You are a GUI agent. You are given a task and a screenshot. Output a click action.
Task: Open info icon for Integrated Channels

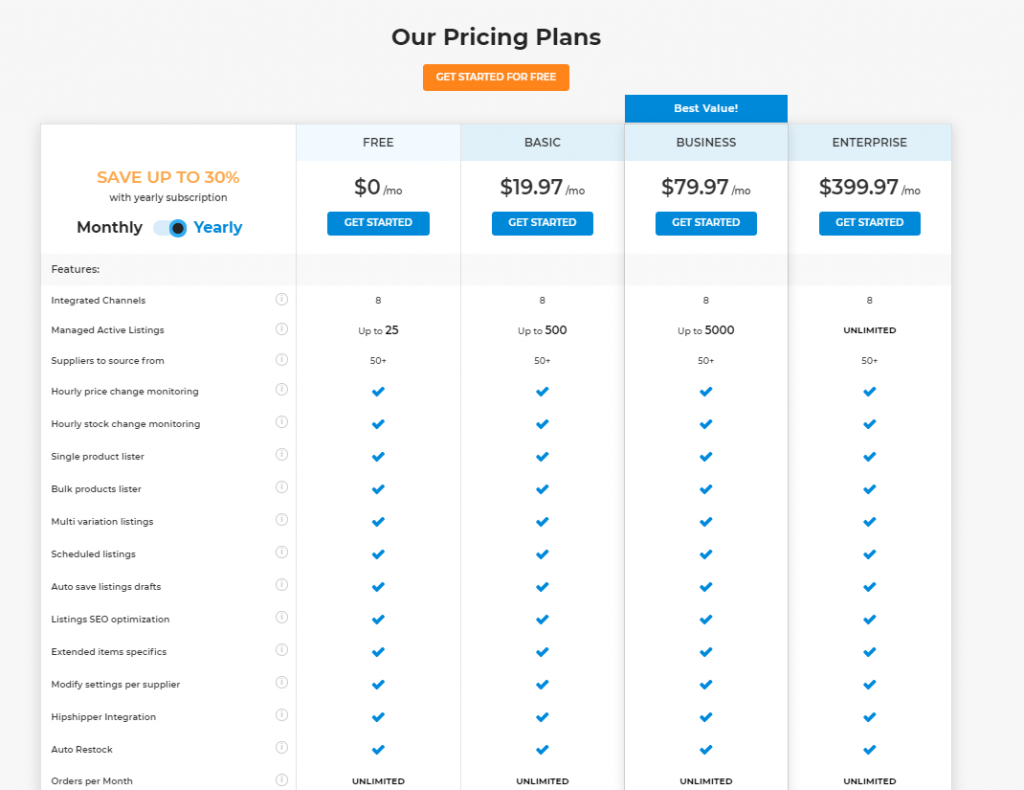click(x=281, y=299)
